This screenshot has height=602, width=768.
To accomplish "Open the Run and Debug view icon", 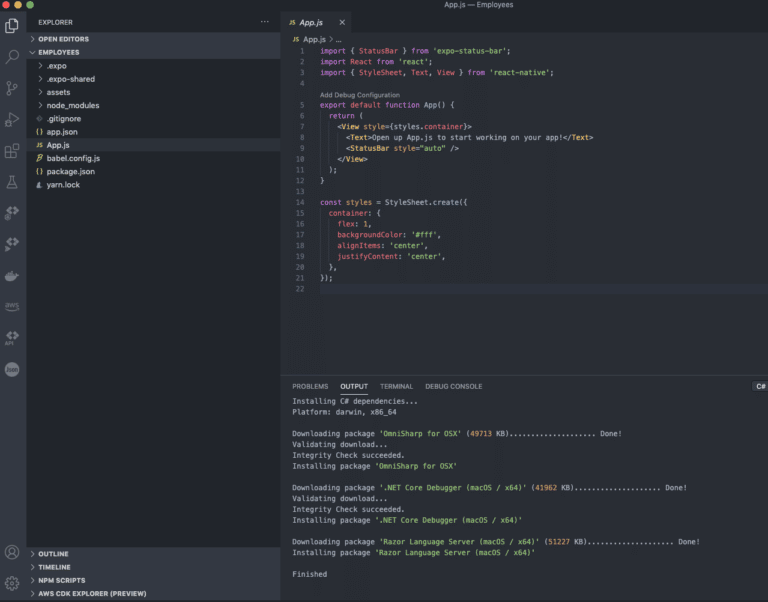I will pyautogui.click(x=12, y=120).
